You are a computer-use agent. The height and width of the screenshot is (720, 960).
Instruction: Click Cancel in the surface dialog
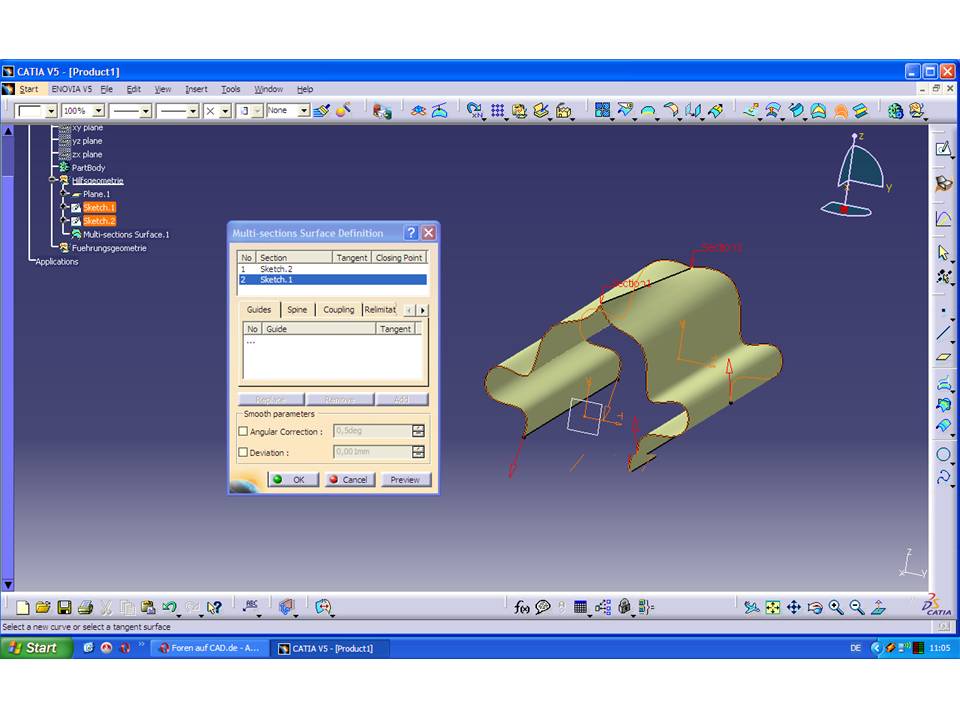pos(349,479)
